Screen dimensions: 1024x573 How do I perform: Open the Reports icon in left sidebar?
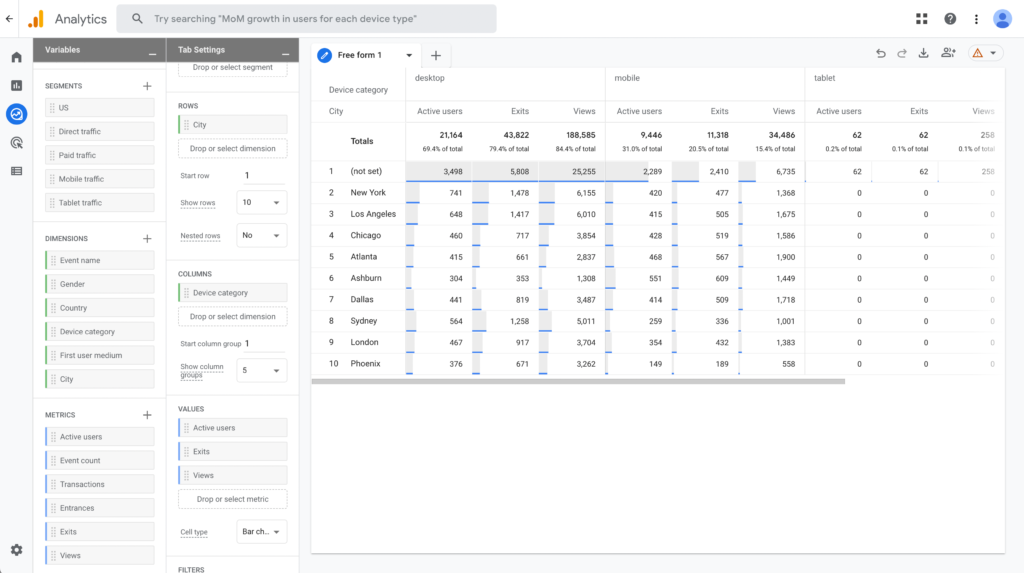pos(16,86)
